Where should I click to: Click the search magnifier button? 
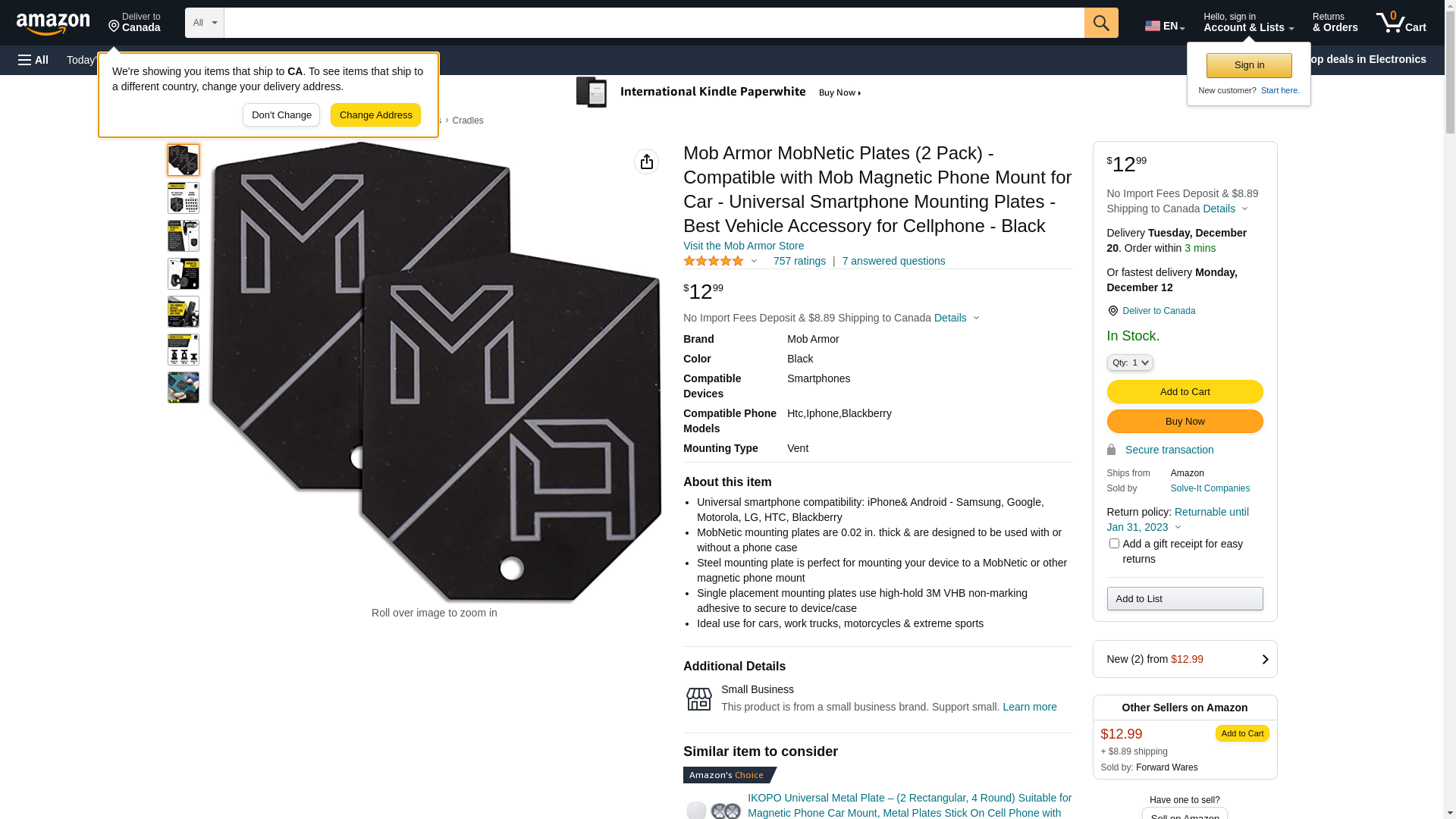click(x=1101, y=23)
